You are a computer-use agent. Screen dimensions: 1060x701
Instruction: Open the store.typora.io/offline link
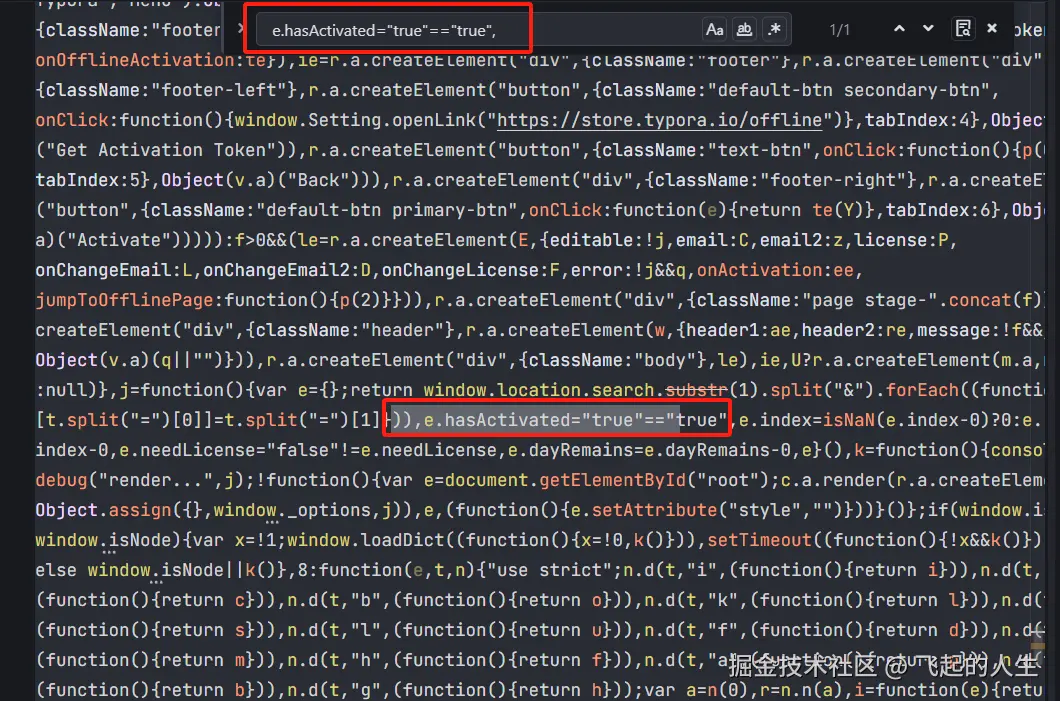pyautogui.click(x=659, y=120)
